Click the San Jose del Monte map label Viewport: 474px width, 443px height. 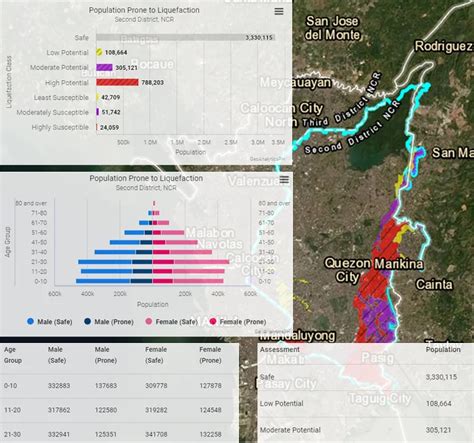[332, 28]
